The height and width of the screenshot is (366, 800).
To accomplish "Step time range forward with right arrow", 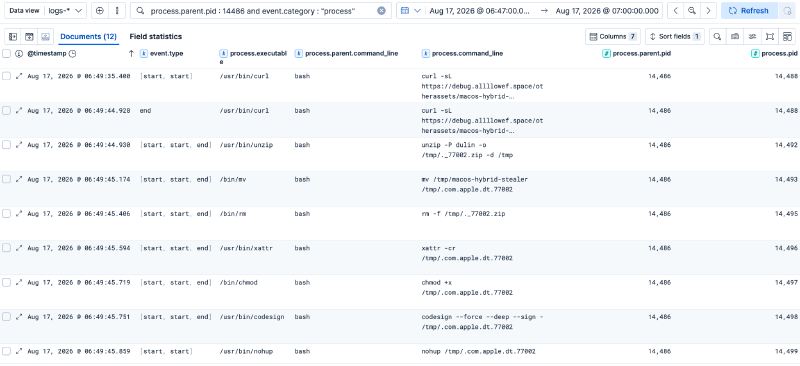I will 708,11.
